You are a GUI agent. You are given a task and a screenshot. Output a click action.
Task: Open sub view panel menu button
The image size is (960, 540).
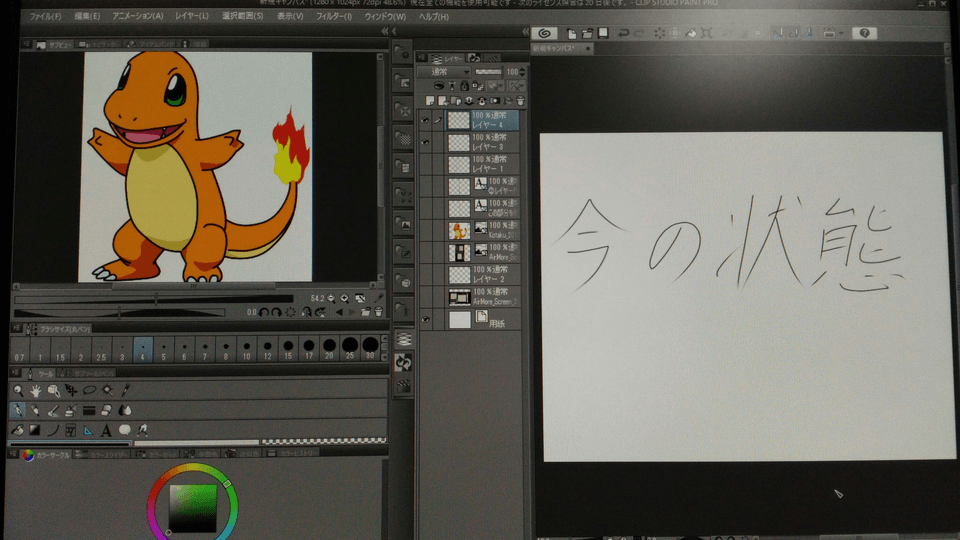tap(26, 44)
